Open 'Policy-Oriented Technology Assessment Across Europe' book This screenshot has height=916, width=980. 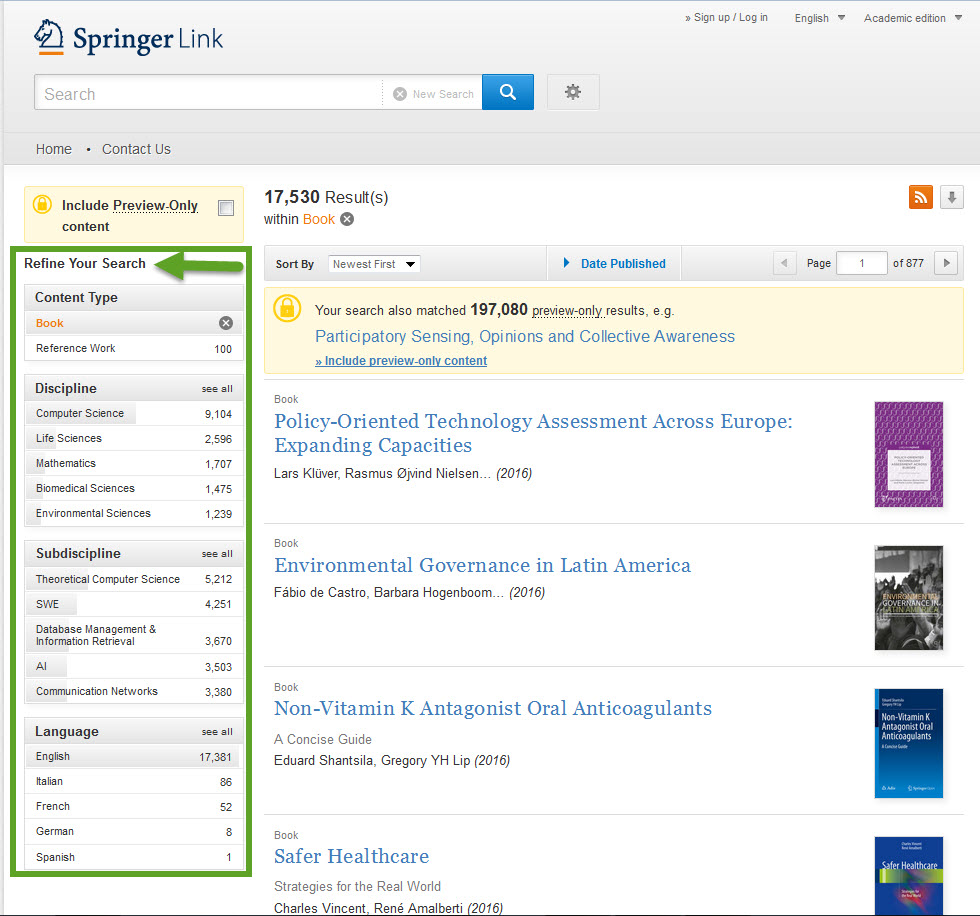click(x=533, y=433)
